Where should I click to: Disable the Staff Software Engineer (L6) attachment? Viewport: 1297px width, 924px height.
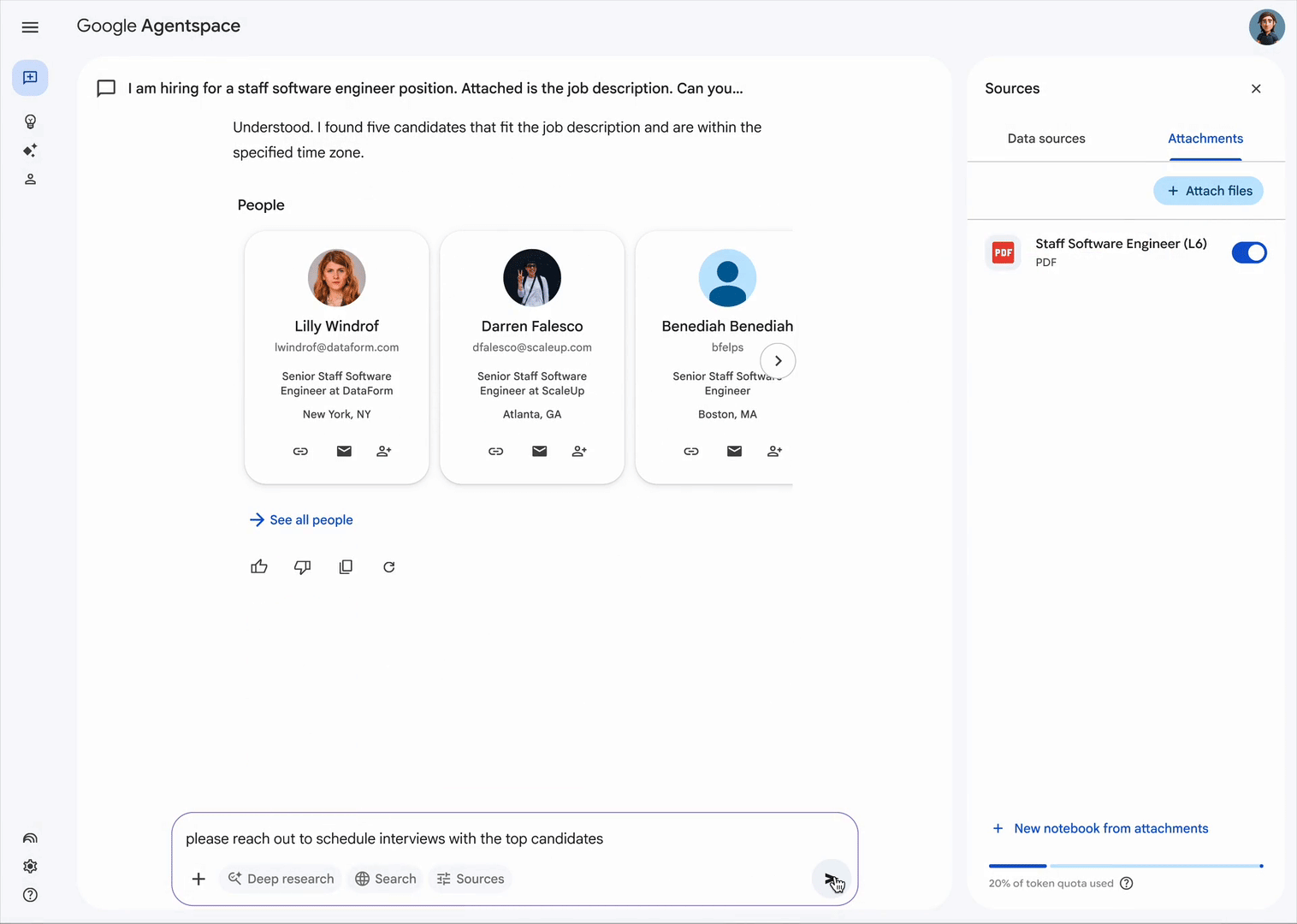click(1248, 252)
